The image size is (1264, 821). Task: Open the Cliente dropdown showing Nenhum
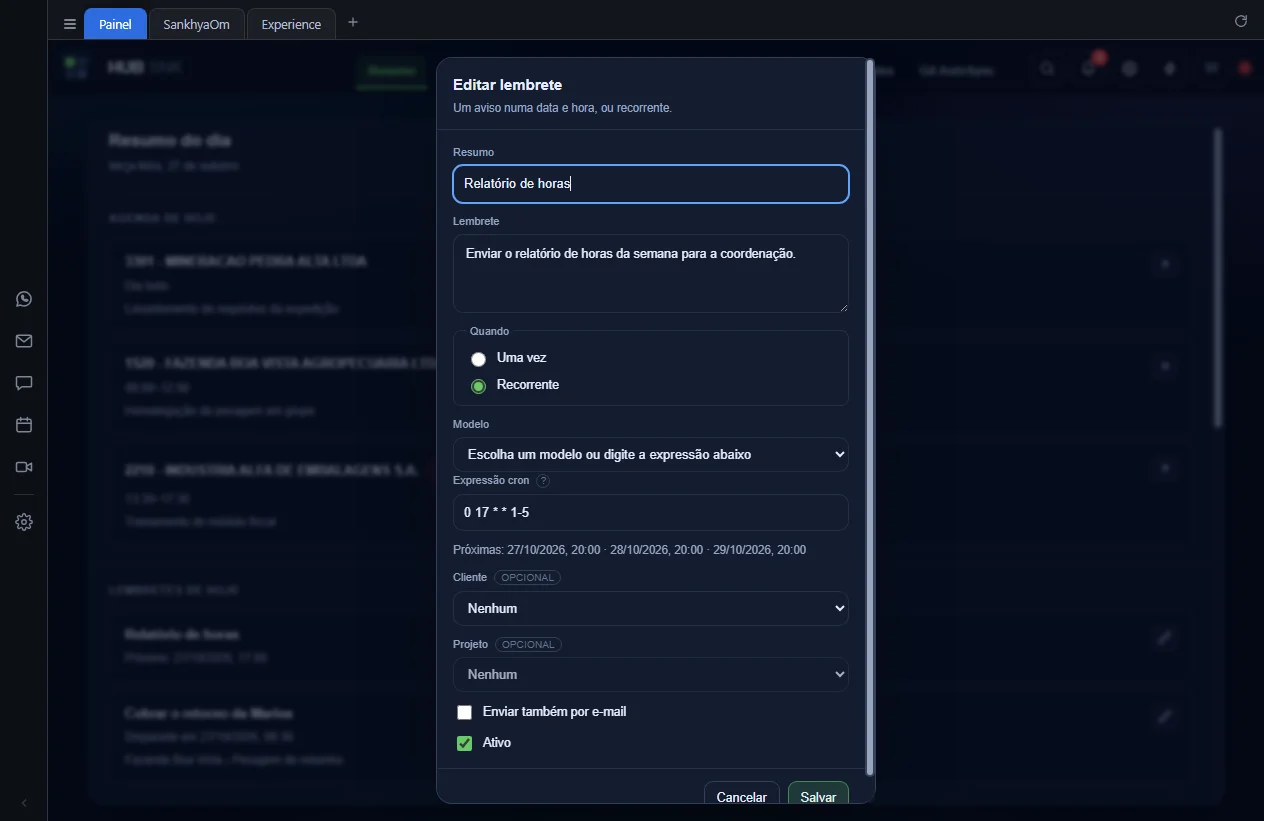[x=651, y=608]
